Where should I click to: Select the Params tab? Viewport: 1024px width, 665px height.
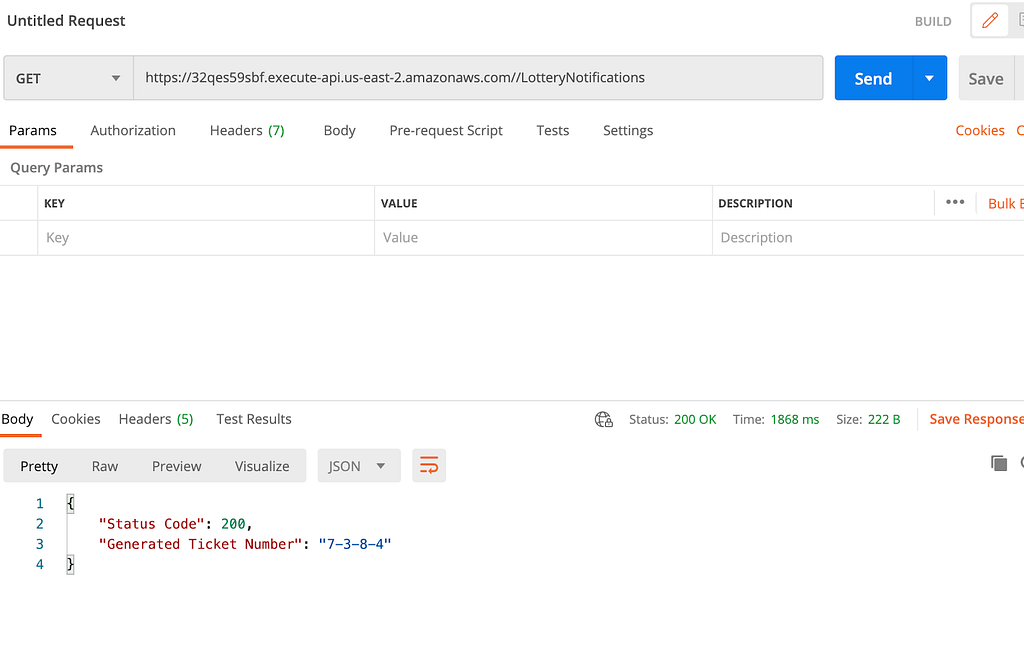pos(33,131)
